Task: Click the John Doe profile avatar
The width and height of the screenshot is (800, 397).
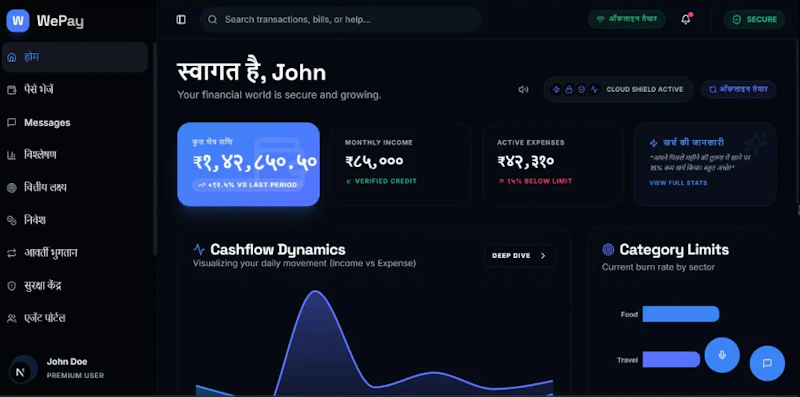Action: coord(23,369)
